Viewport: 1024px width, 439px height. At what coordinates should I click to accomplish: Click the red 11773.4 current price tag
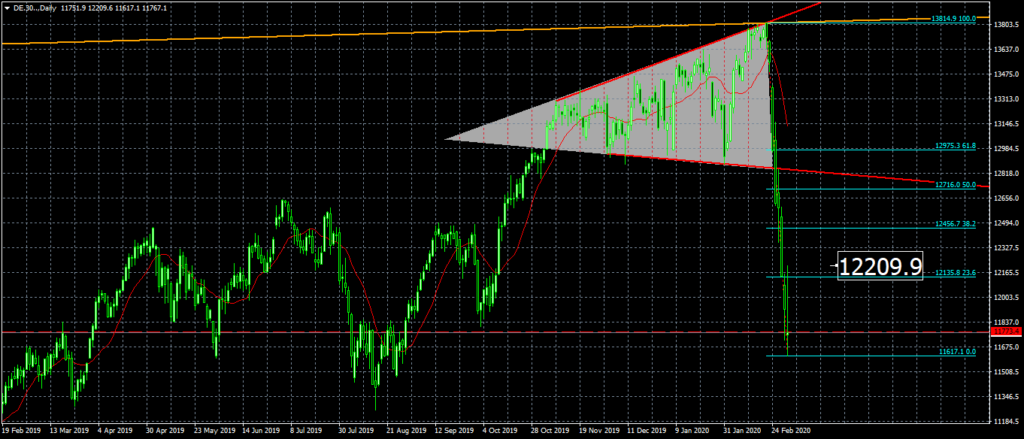pos(1004,331)
